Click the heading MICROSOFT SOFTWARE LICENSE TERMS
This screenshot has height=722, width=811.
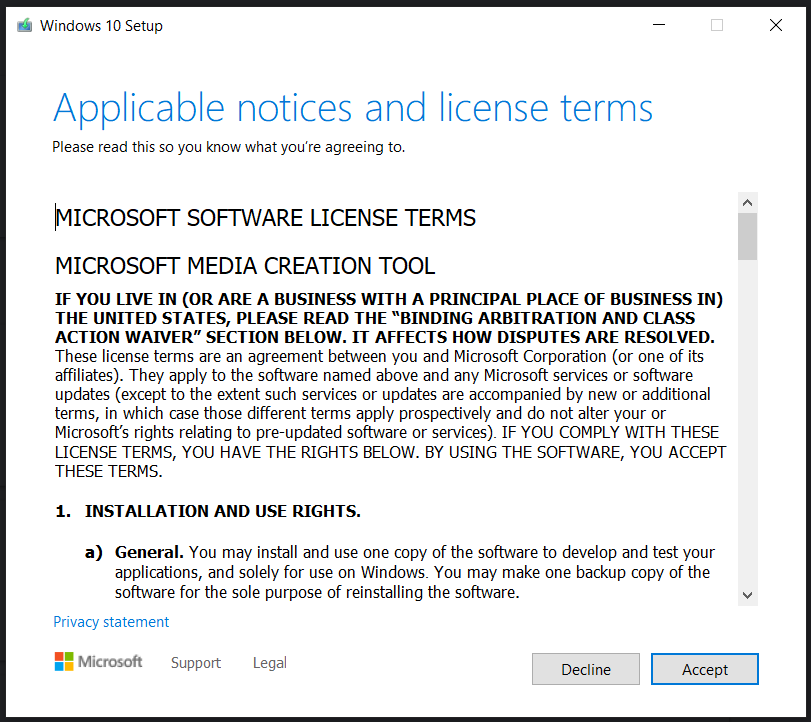[x=265, y=218]
